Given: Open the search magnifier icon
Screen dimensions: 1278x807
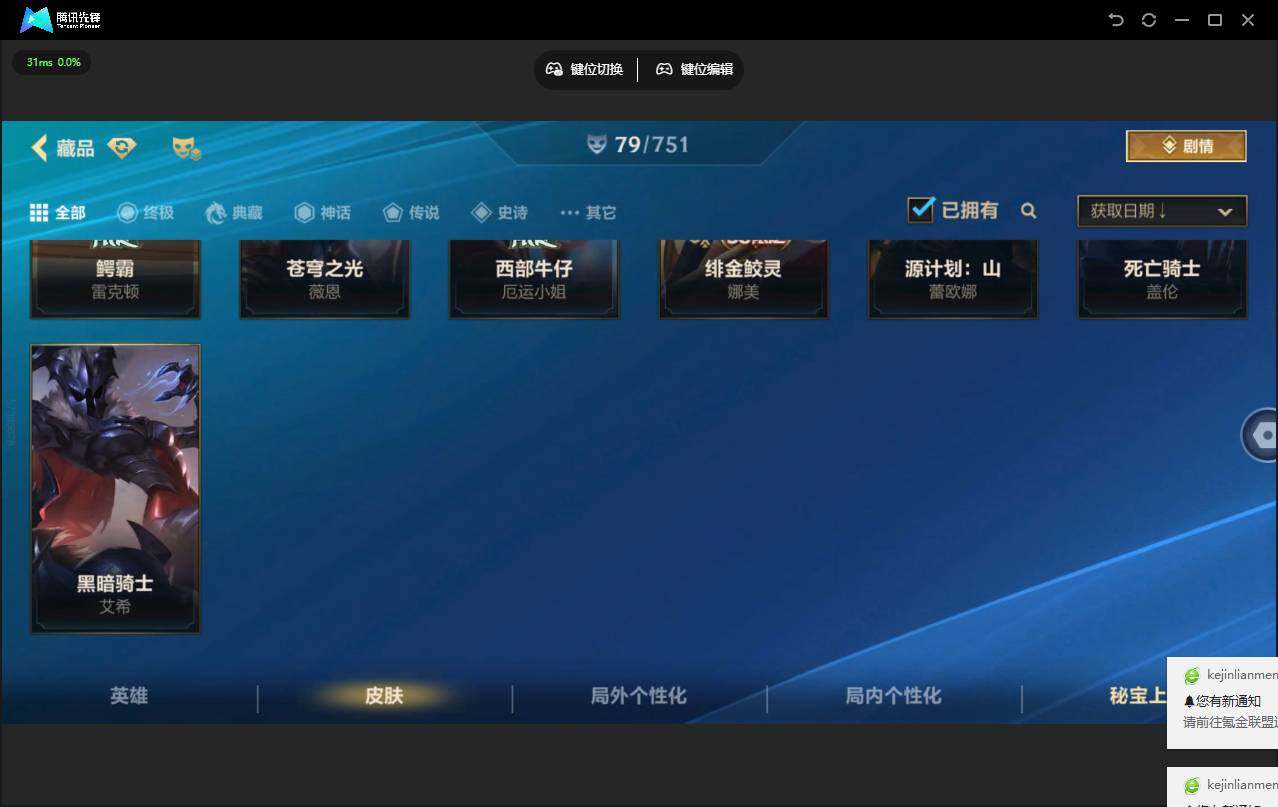Looking at the screenshot, I should tap(1028, 211).
